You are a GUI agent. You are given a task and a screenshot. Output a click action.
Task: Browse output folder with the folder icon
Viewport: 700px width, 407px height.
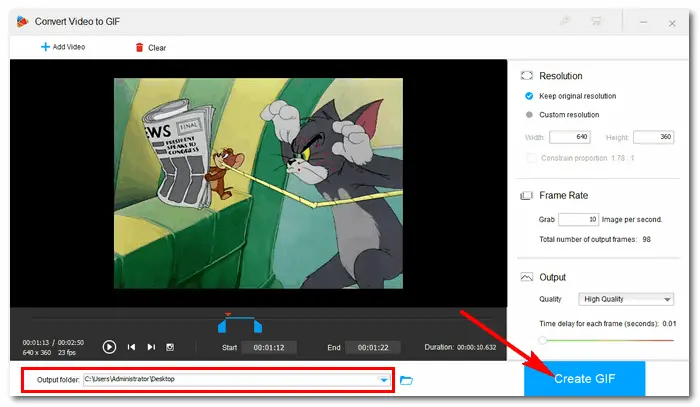406,380
